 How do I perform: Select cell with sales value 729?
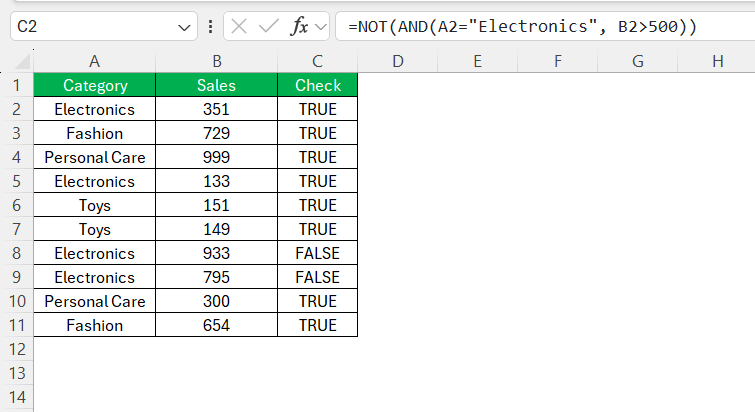217,133
